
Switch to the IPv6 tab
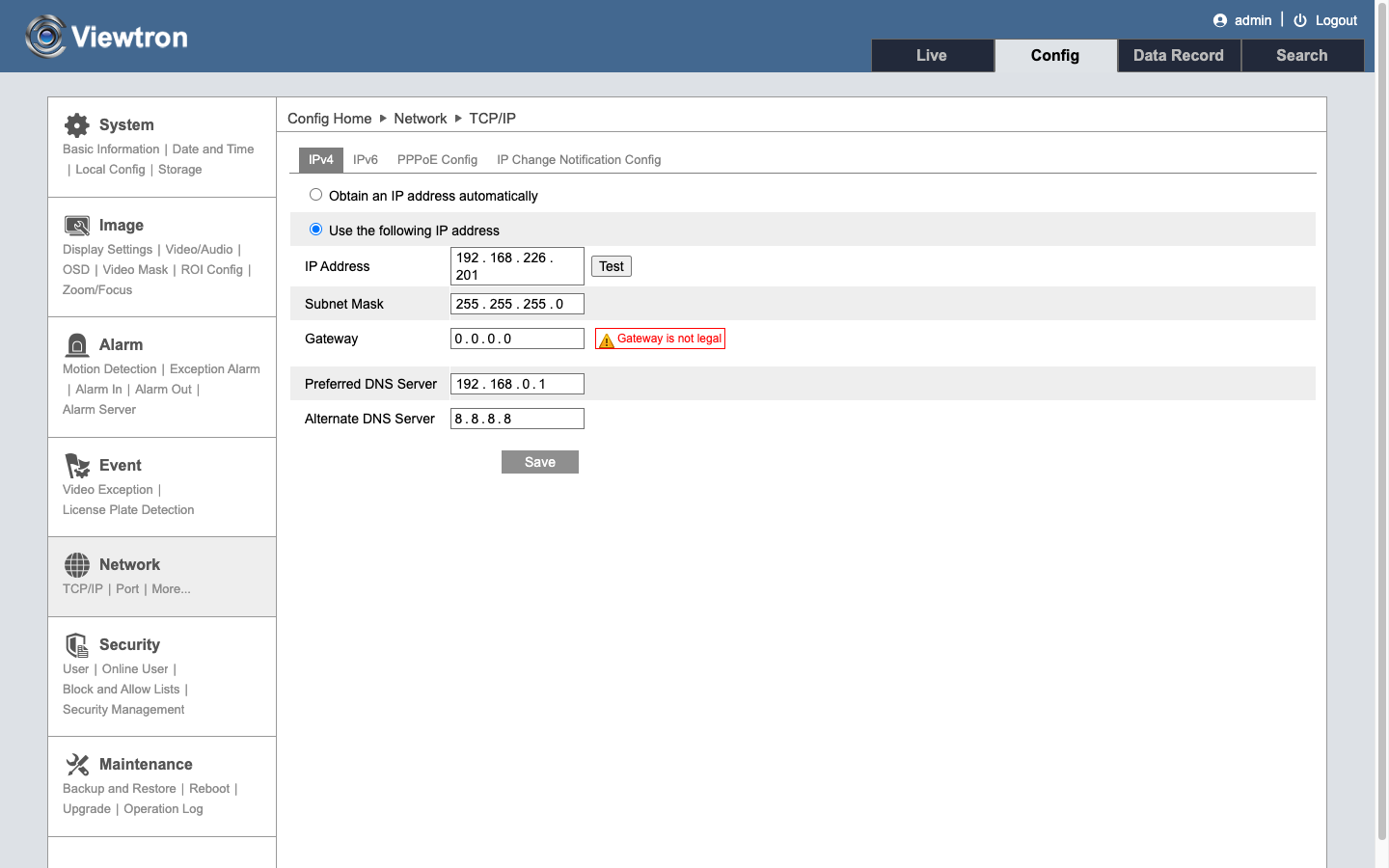click(366, 160)
